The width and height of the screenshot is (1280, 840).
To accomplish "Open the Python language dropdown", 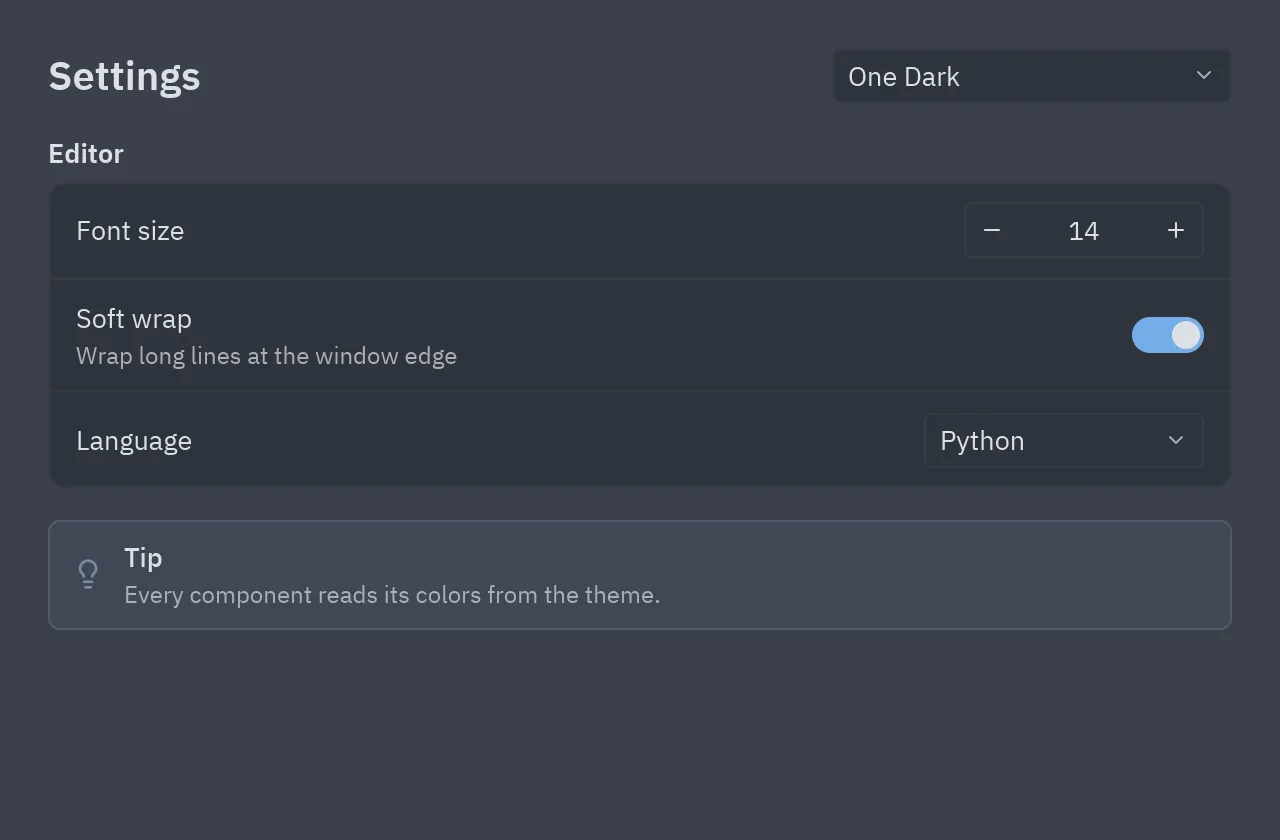I will (1064, 441).
